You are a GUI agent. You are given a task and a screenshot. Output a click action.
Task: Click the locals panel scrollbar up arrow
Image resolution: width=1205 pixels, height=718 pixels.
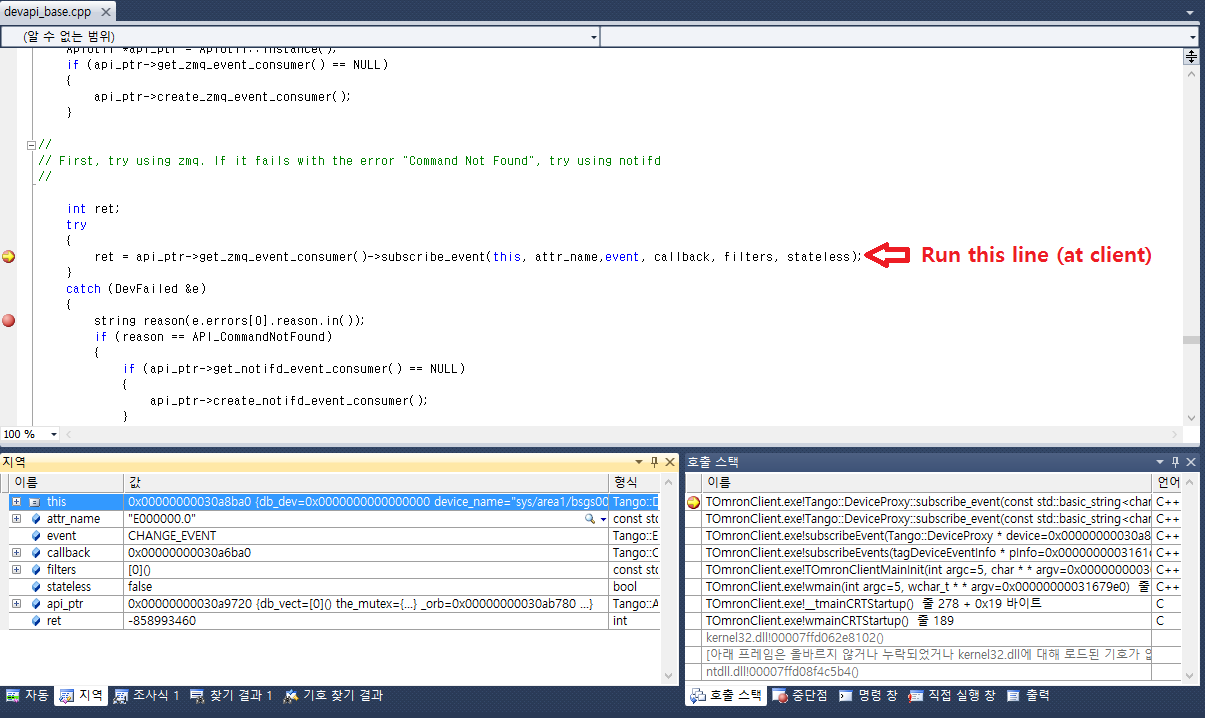coord(669,483)
